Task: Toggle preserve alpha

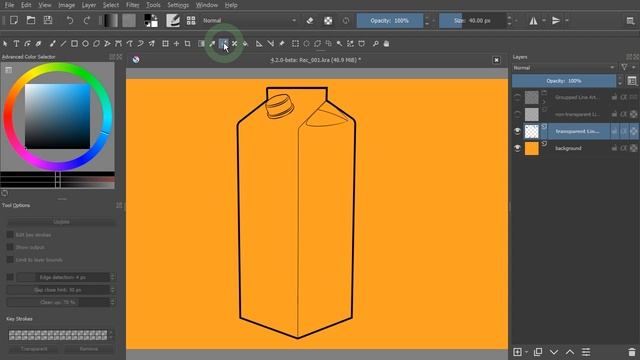Action: [x=328, y=20]
